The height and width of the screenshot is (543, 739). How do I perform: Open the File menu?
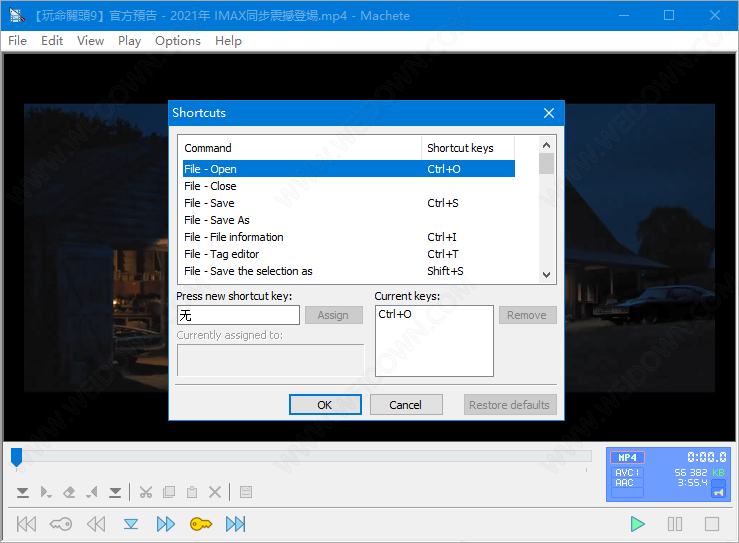click(x=17, y=41)
